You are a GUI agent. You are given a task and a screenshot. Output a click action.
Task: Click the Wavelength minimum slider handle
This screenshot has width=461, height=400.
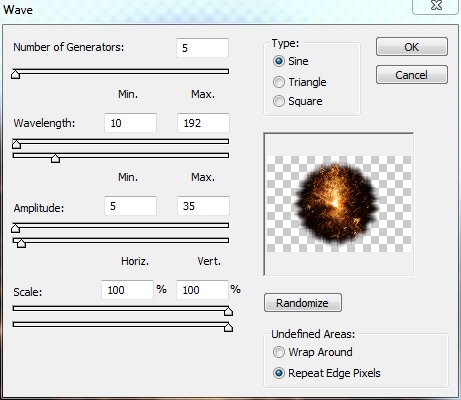click(x=16, y=144)
